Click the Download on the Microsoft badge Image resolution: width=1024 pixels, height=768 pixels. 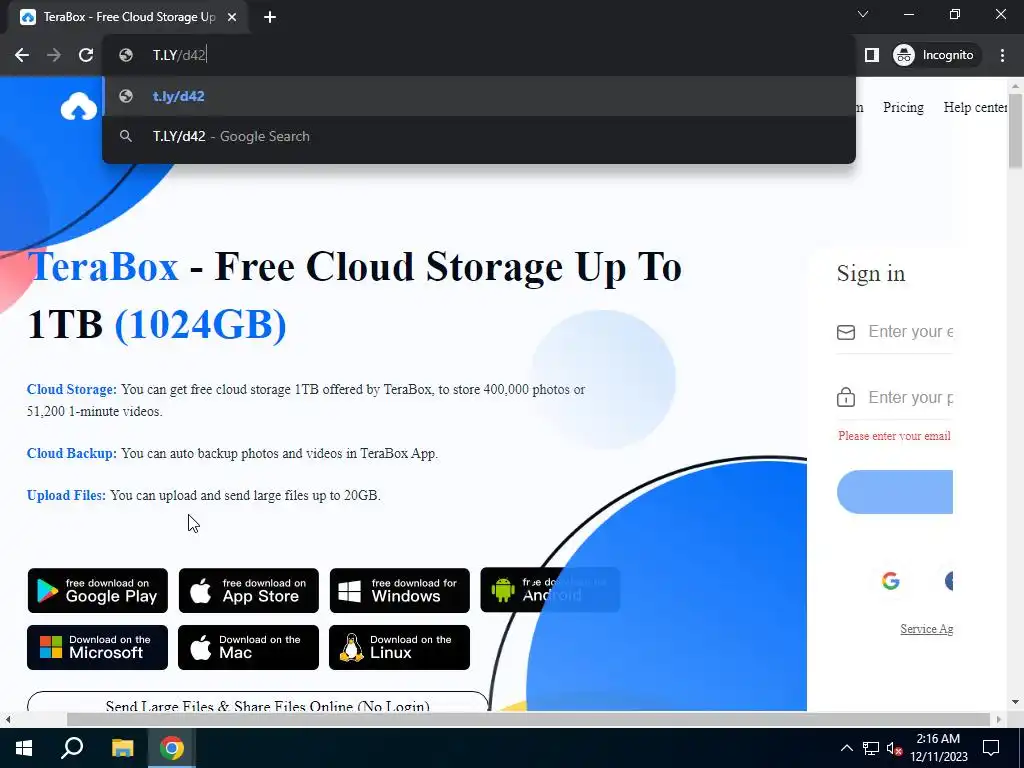pos(97,647)
